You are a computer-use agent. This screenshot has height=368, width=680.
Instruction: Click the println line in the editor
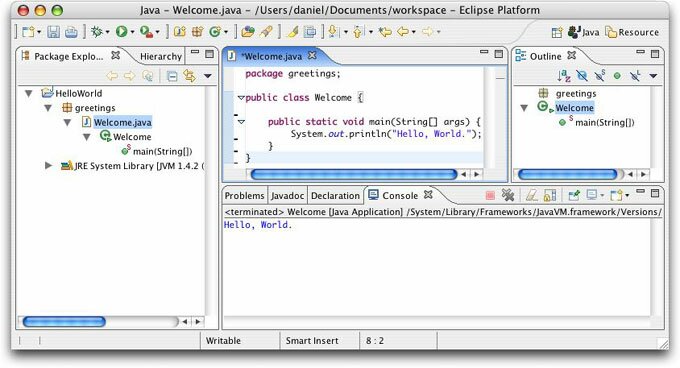click(x=386, y=134)
